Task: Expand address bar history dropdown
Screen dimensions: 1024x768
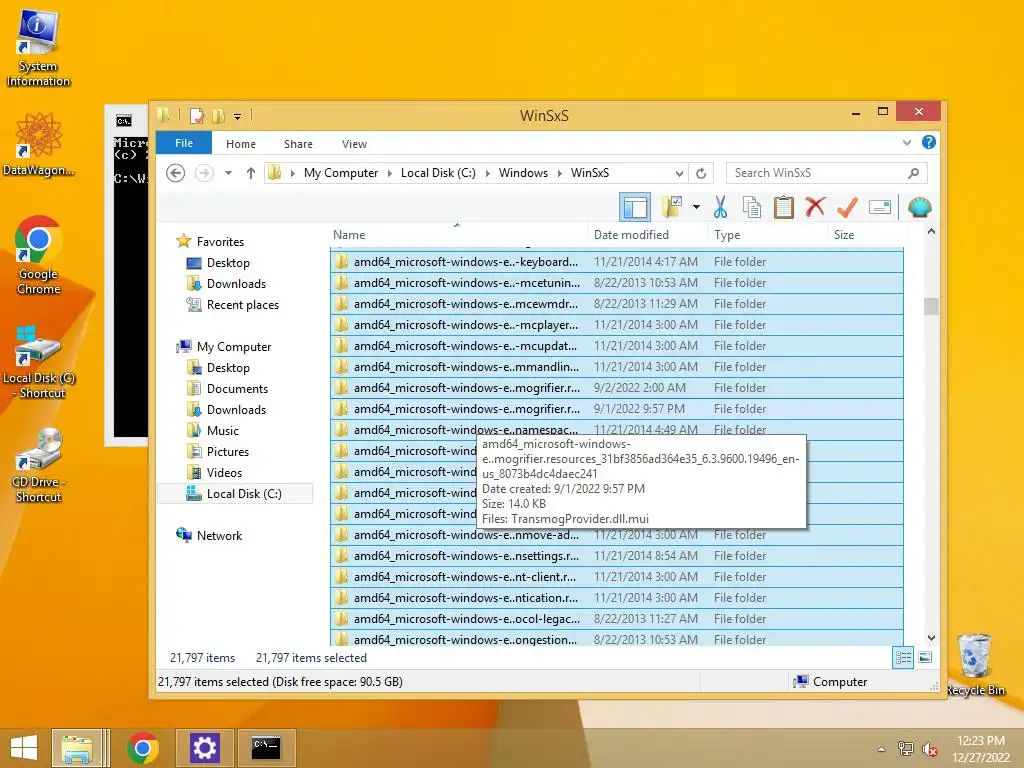Action: click(679, 173)
